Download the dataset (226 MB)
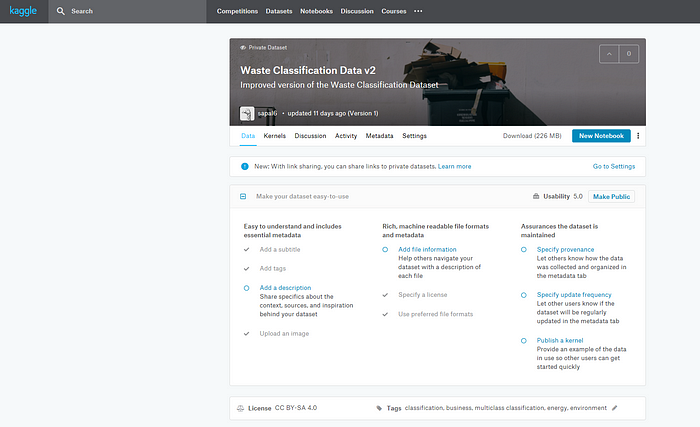 point(532,136)
